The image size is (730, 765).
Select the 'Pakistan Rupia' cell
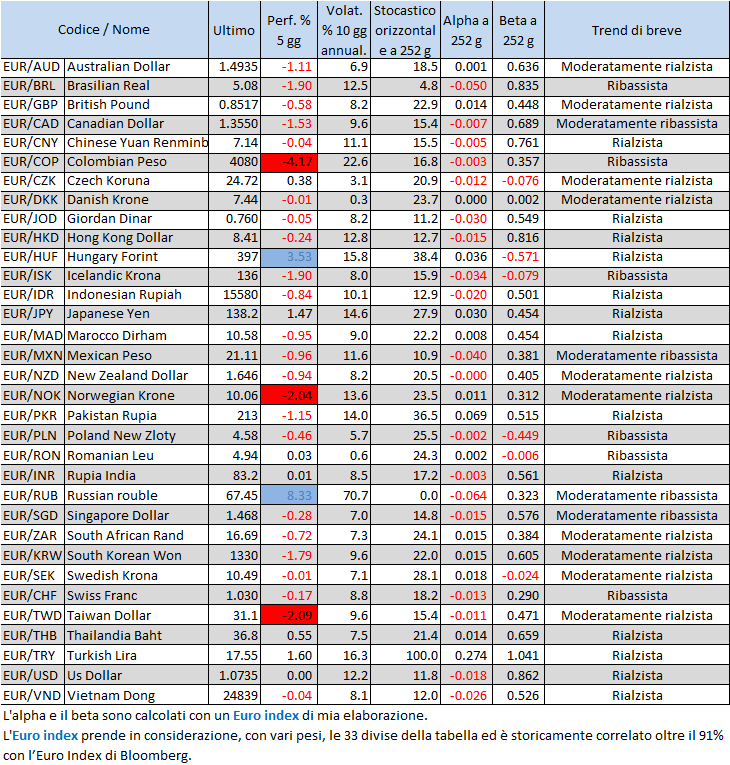137,416
